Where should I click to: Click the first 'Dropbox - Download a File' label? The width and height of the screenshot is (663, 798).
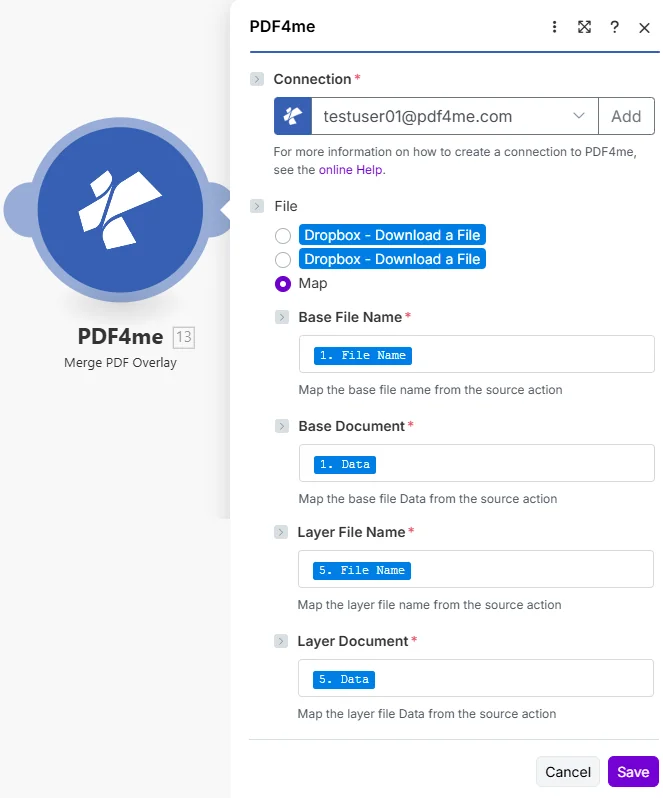392,235
